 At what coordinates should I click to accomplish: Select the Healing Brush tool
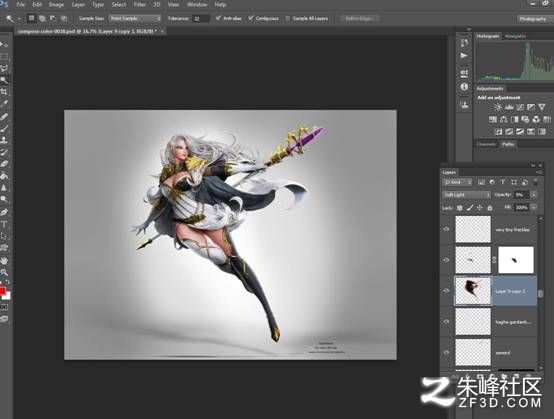[x=4, y=116]
